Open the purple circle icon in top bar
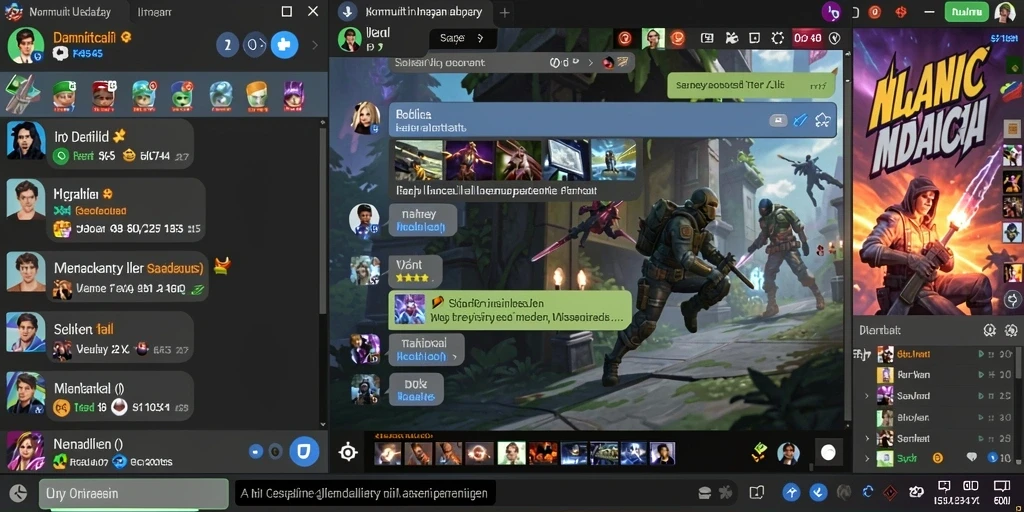The width and height of the screenshot is (1024, 512). point(832,11)
